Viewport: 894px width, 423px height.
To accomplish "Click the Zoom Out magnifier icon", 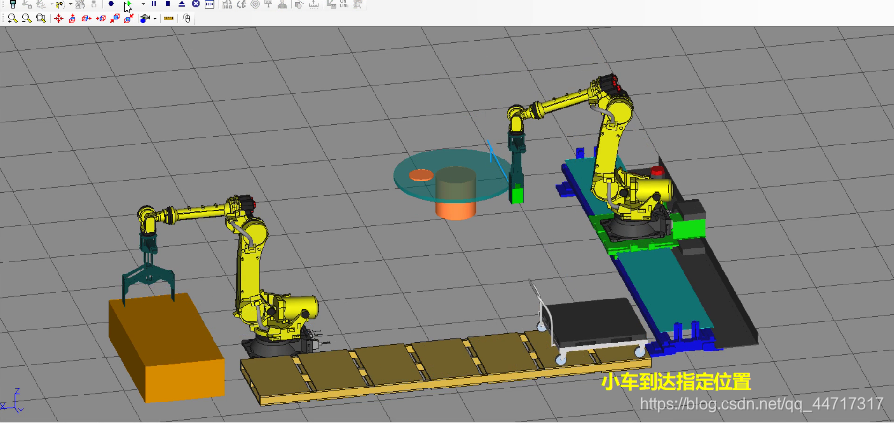I will [x=26, y=18].
